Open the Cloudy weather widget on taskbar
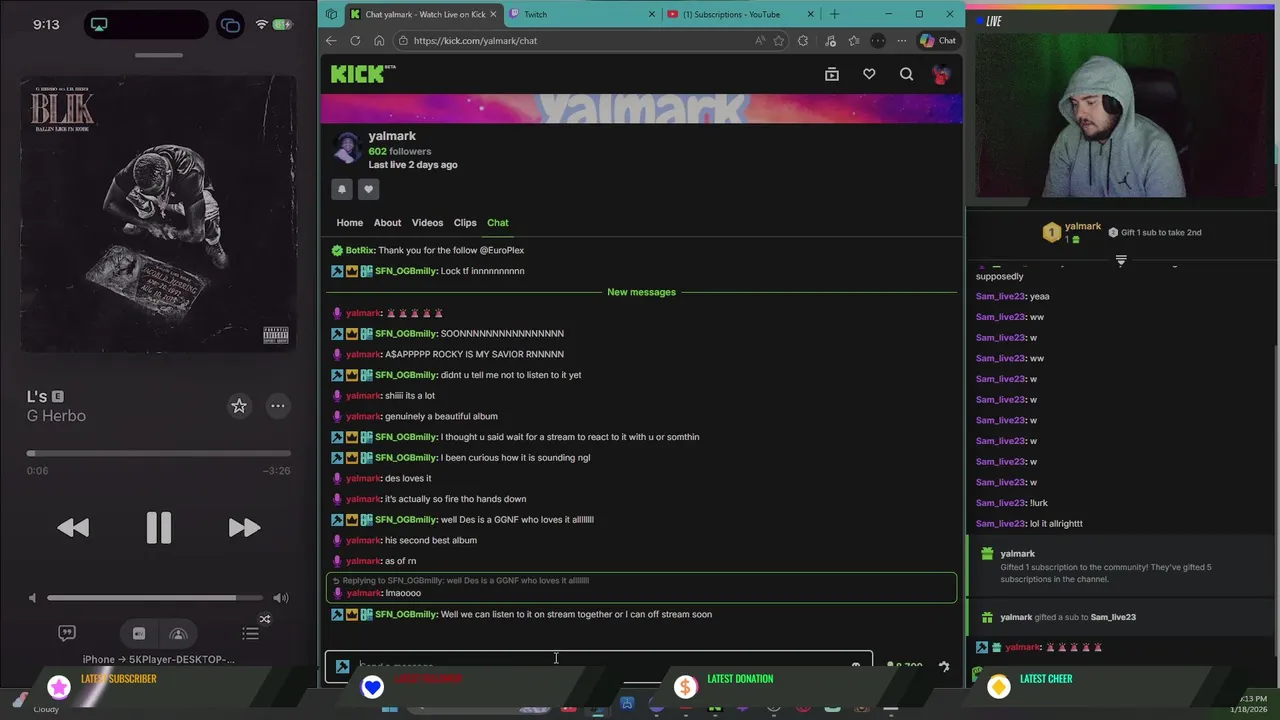The image size is (1280, 720). click(x=38, y=704)
